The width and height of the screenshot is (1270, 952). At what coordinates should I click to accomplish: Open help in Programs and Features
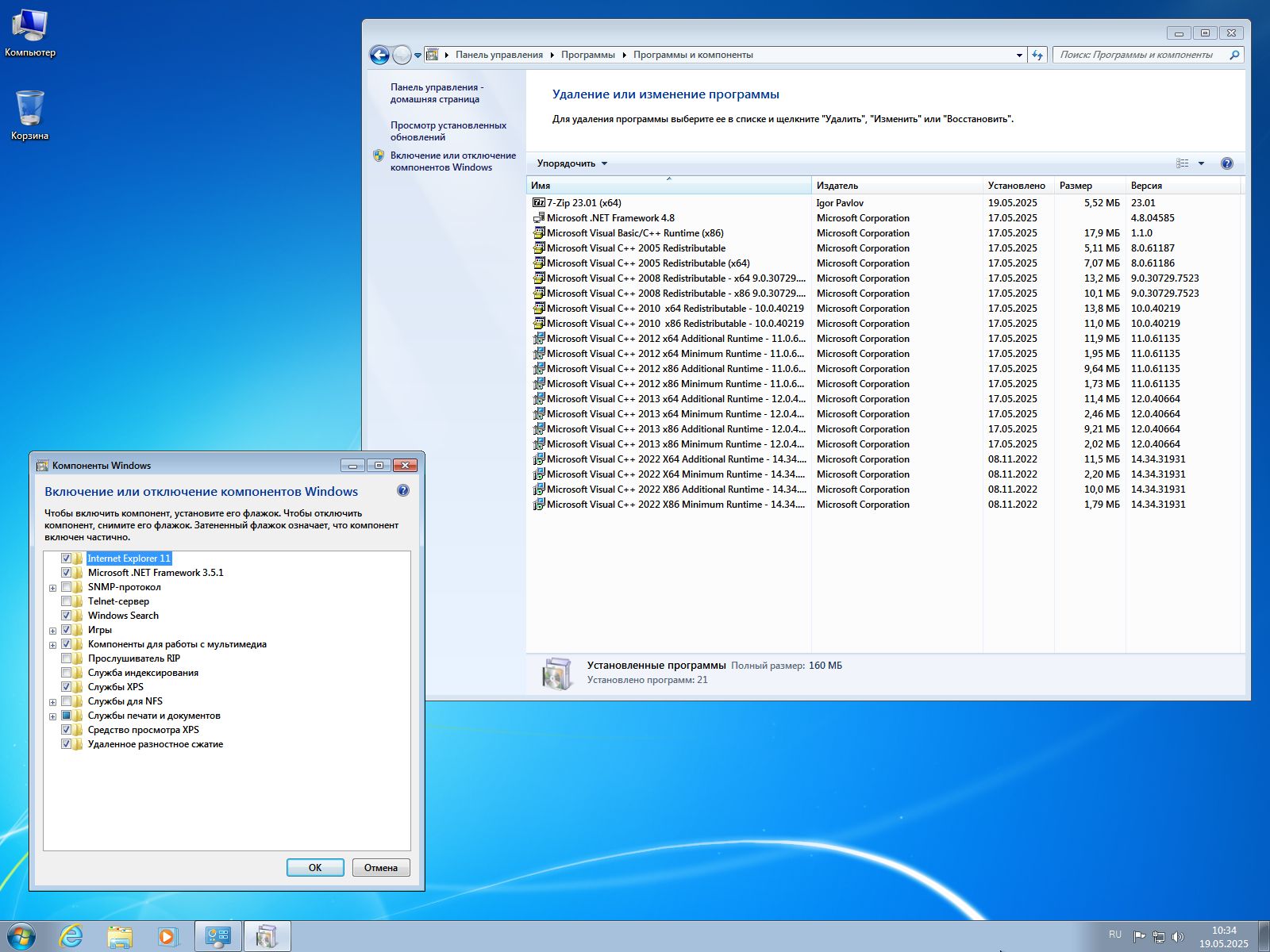pyautogui.click(x=1226, y=163)
